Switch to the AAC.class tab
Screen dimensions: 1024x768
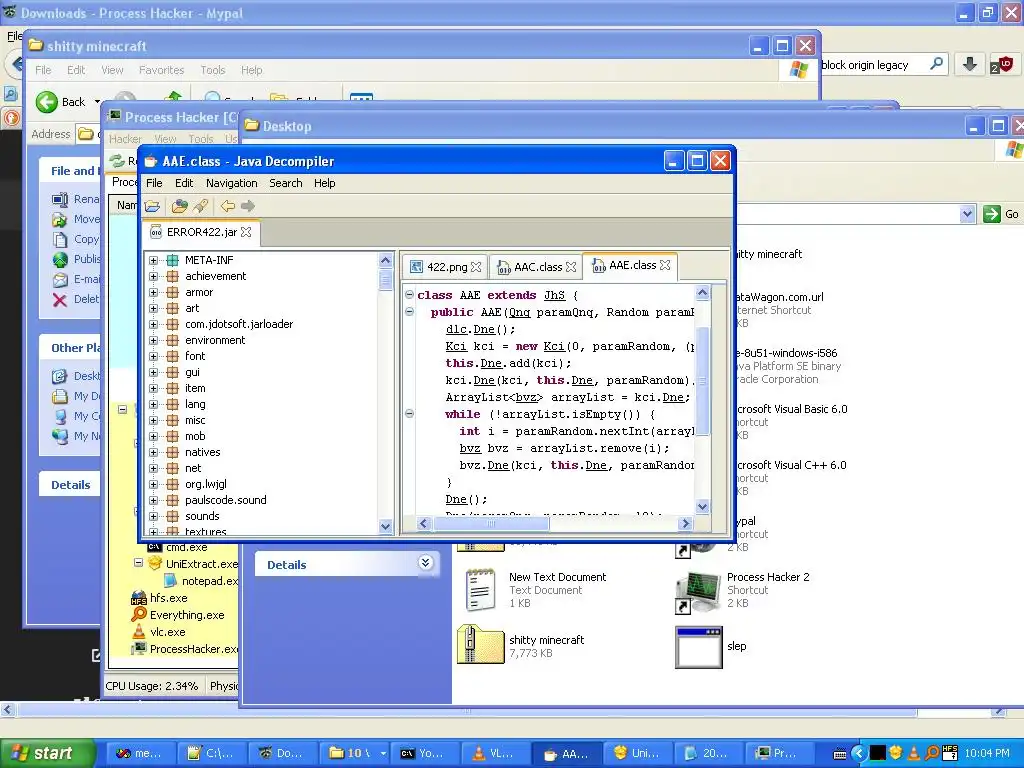pos(537,267)
